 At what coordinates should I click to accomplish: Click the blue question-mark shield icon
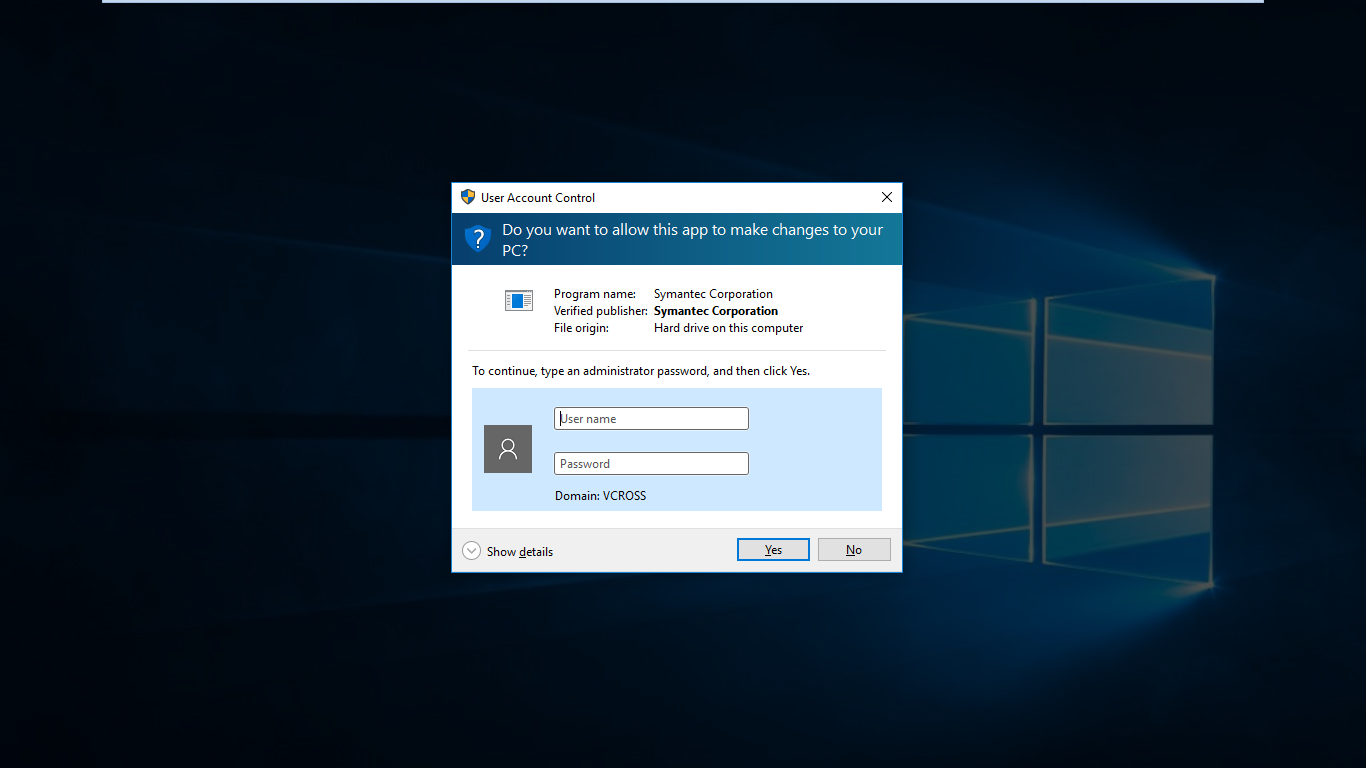pos(478,239)
